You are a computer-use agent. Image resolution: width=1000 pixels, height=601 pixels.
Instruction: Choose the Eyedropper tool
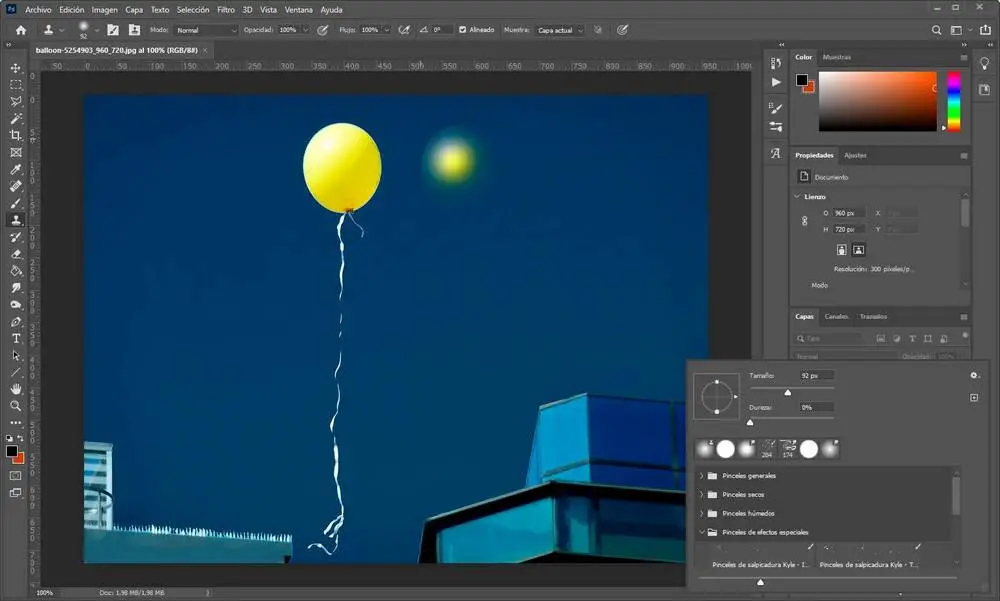pyautogui.click(x=16, y=169)
